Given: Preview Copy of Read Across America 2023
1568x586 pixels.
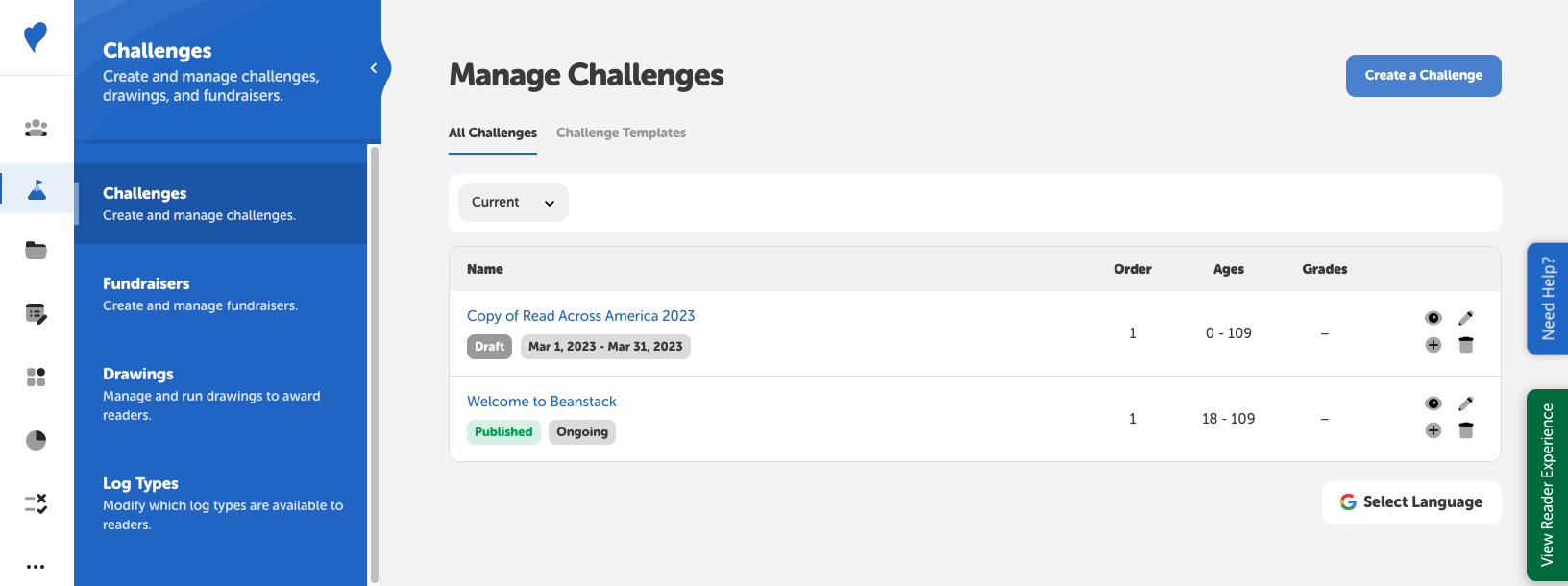Looking at the screenshot, I should pos(1433,318).
